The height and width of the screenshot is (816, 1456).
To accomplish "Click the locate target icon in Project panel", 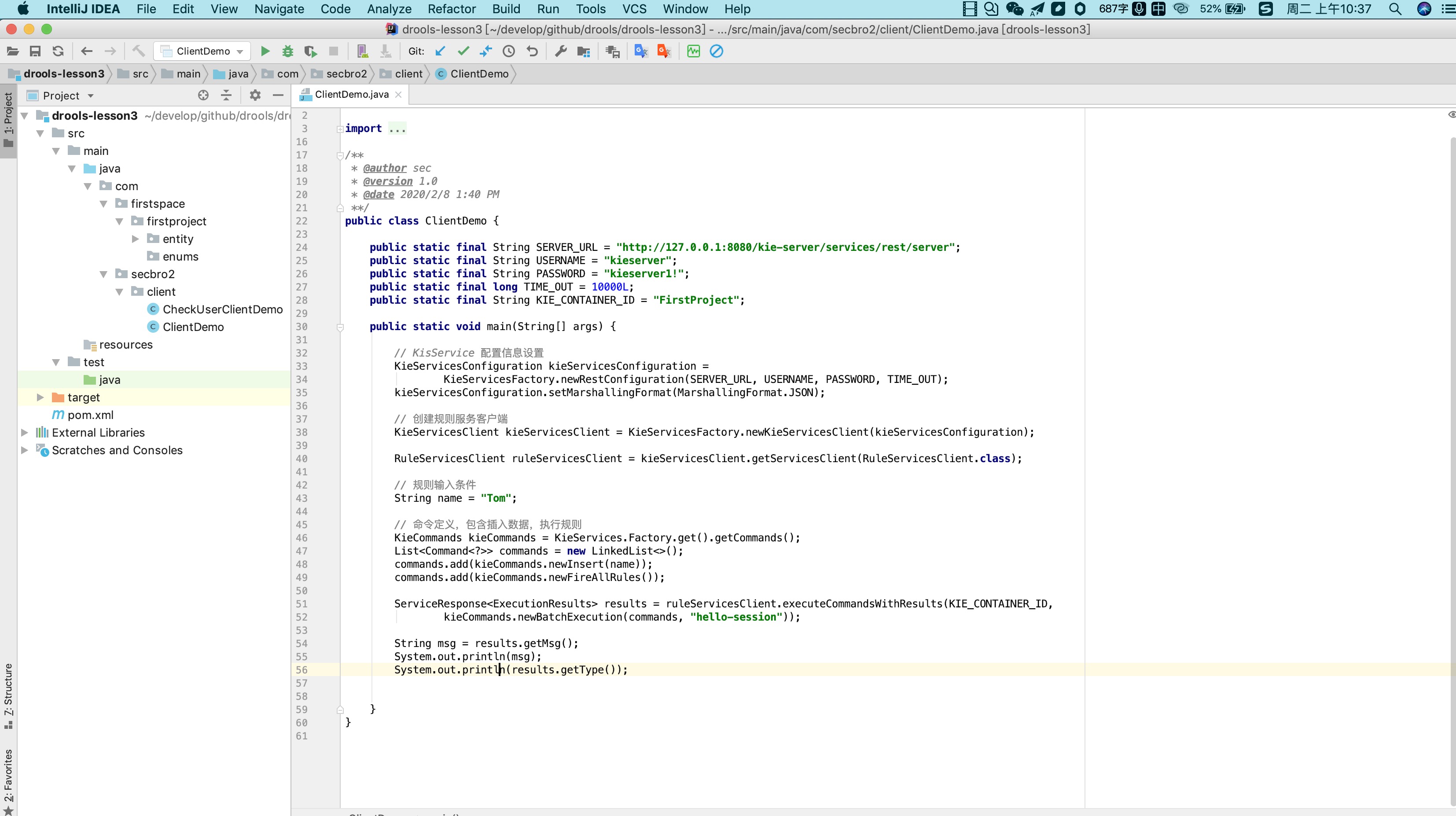I will [203, 95].
